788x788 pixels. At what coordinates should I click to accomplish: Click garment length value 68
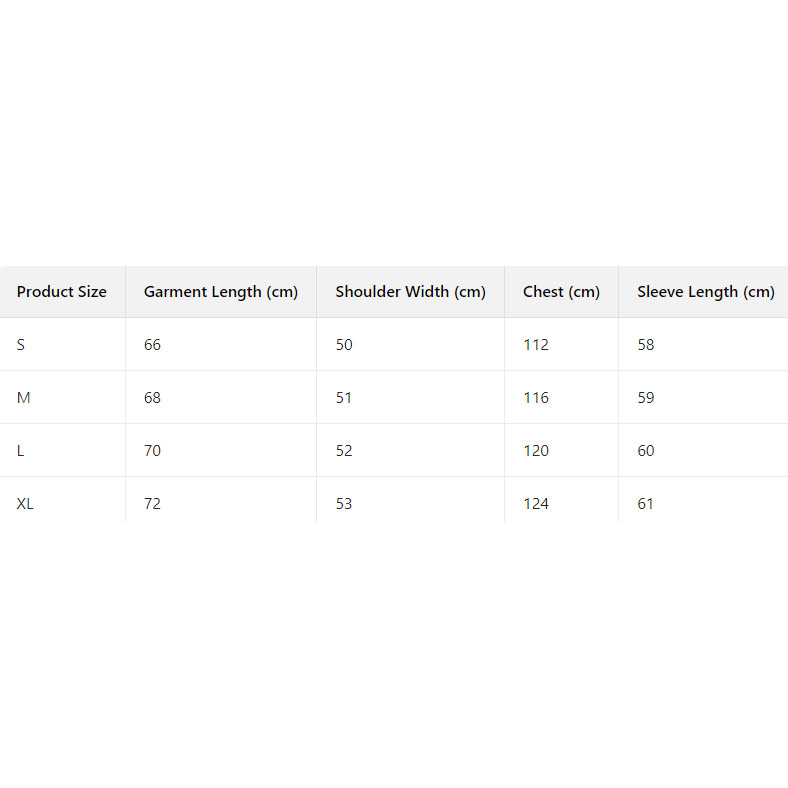[x=152, y=398]
